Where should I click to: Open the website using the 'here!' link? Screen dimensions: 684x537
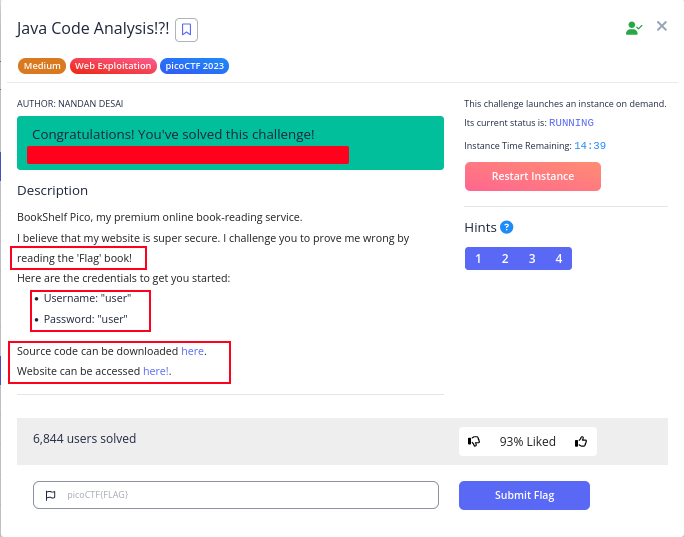[x=156, y=371]
